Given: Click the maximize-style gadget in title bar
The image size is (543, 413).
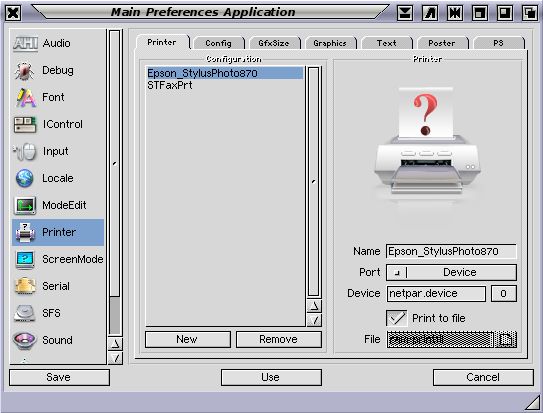Looking at the screenshot, I should [x=505, y=13].
